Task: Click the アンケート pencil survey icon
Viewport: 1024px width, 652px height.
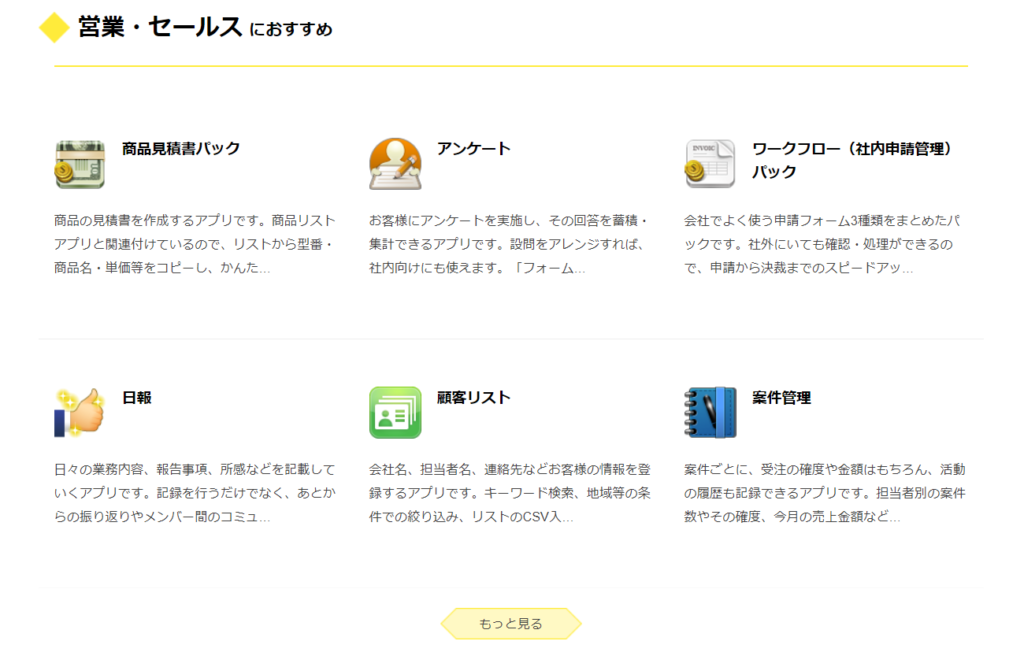Action: coord(396,162)
